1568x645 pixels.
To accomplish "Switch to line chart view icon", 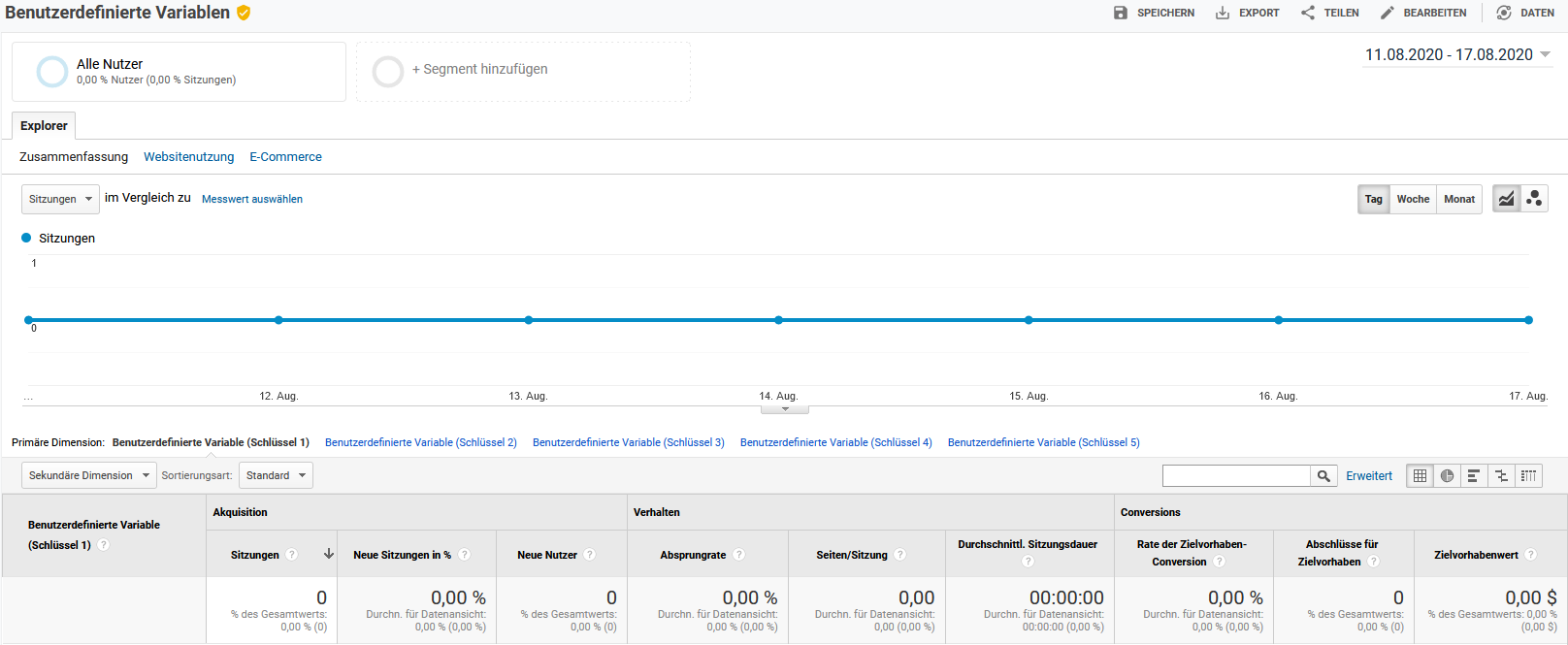I will point(1506,199).
